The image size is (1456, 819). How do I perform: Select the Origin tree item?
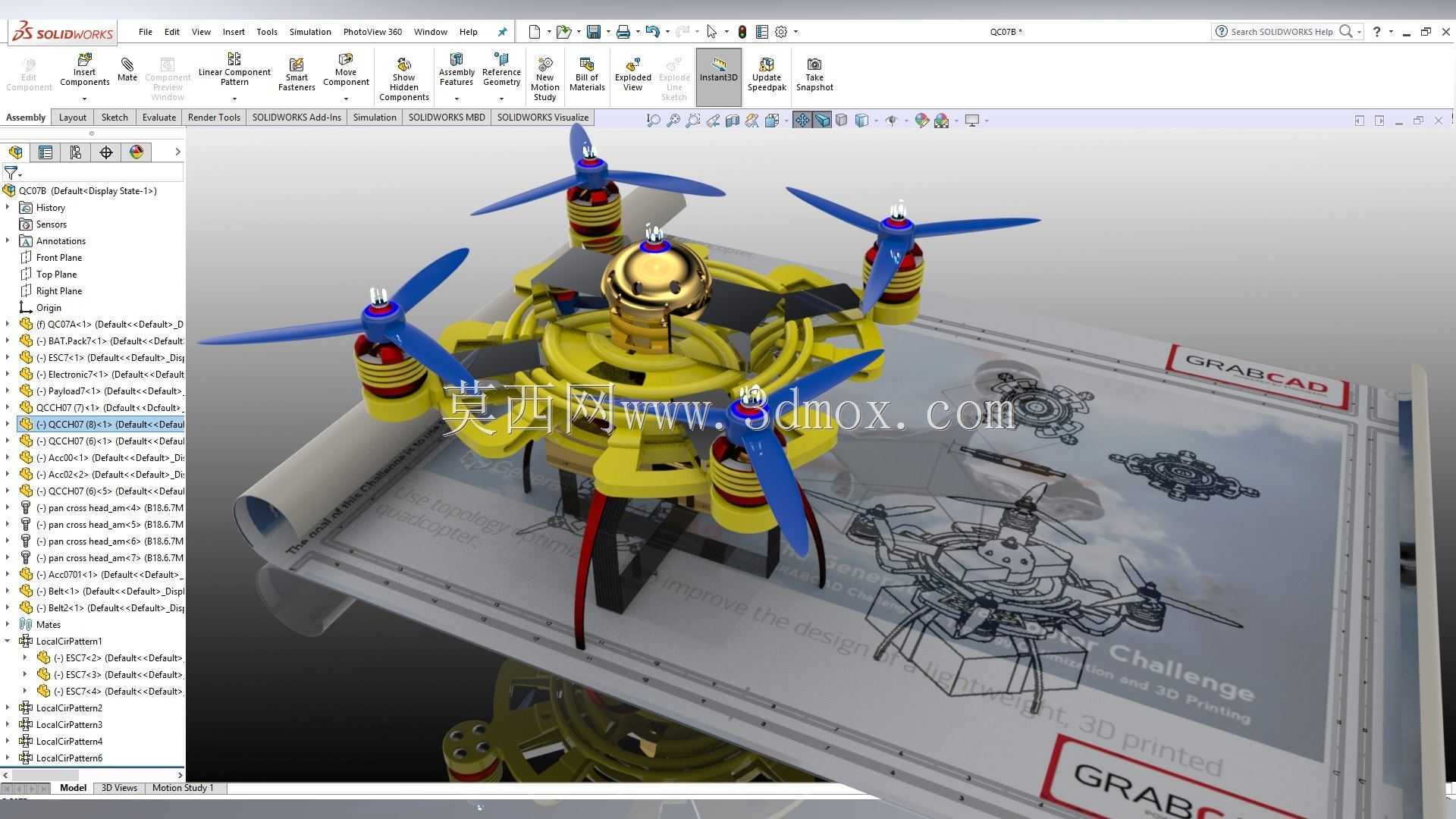49,307
